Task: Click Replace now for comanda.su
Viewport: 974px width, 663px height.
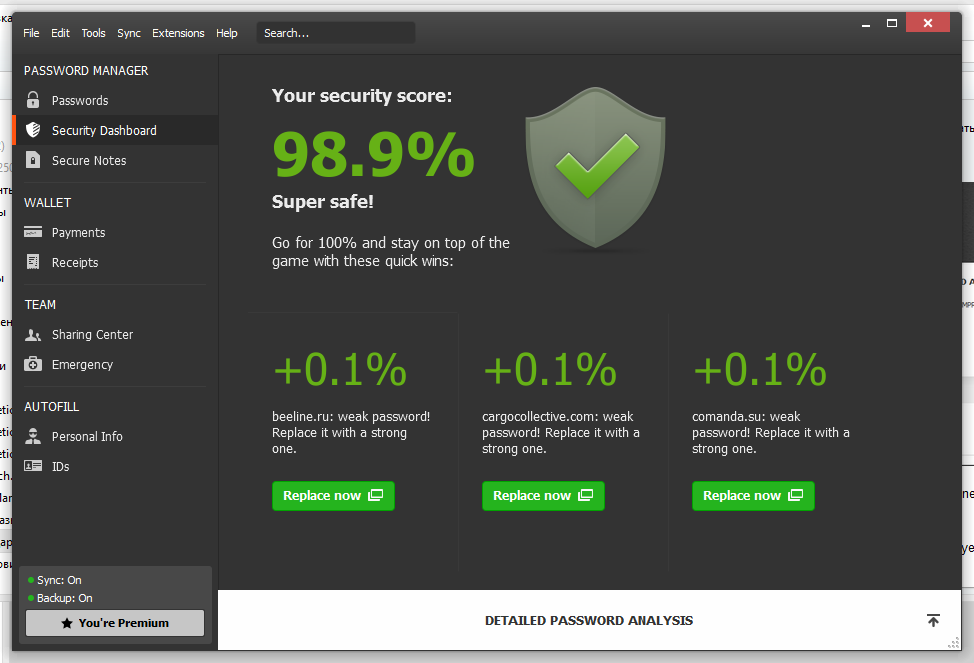Action: 753,495
